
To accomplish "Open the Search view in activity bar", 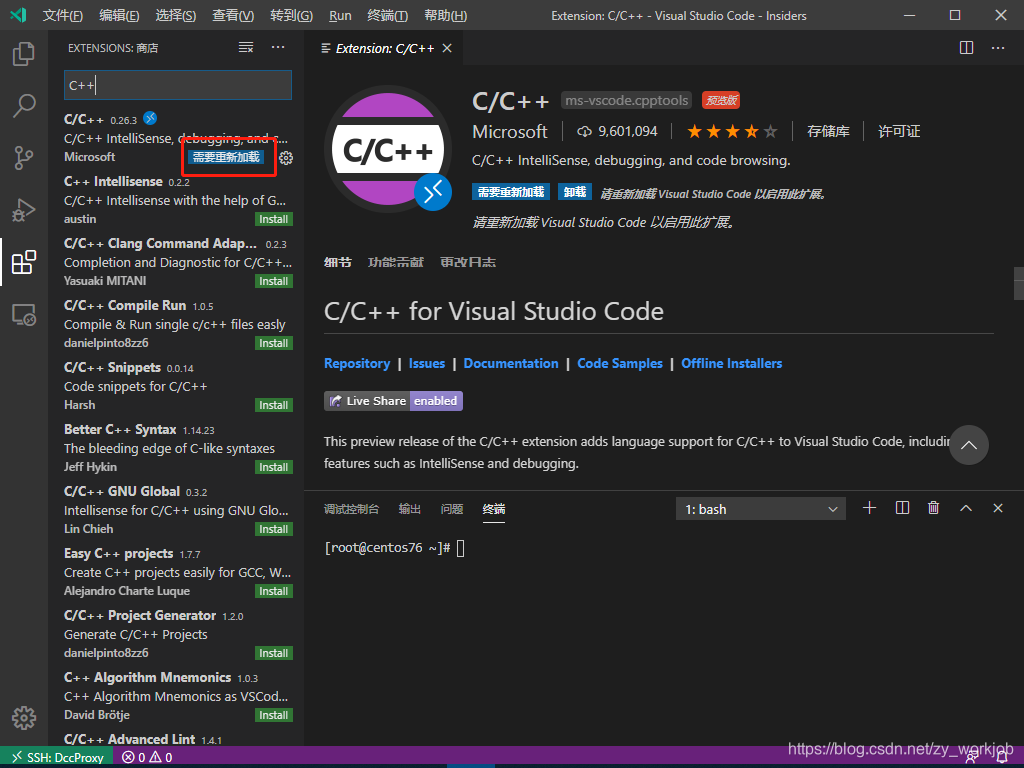I will 24,105.
